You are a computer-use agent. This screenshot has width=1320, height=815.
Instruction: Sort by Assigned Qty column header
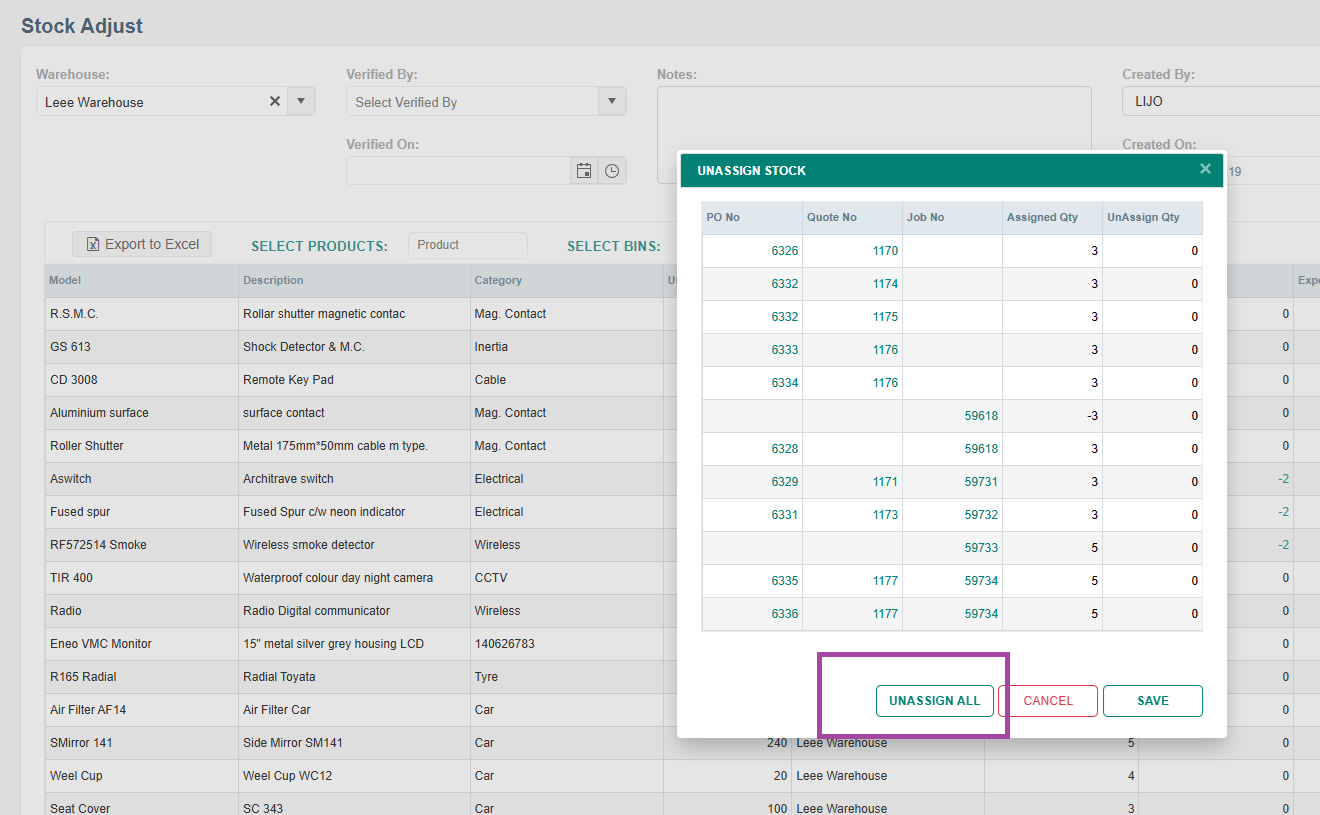pos(1042,217)
